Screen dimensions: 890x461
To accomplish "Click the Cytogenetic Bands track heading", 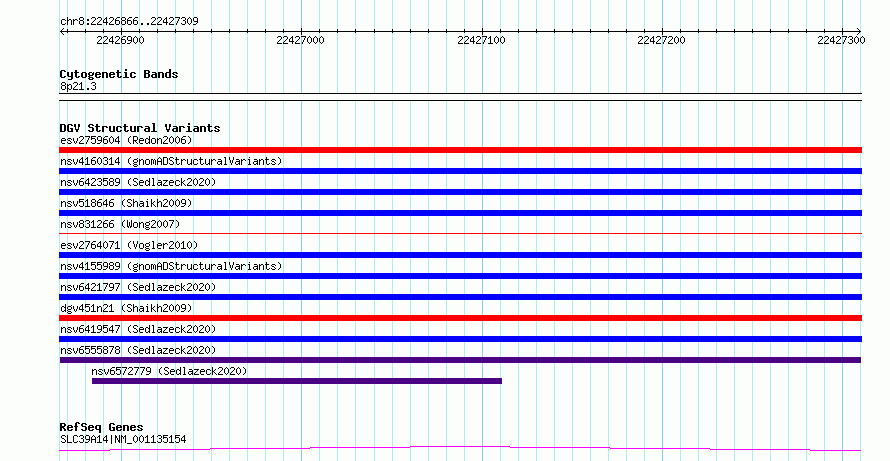I will click(119, 74).
